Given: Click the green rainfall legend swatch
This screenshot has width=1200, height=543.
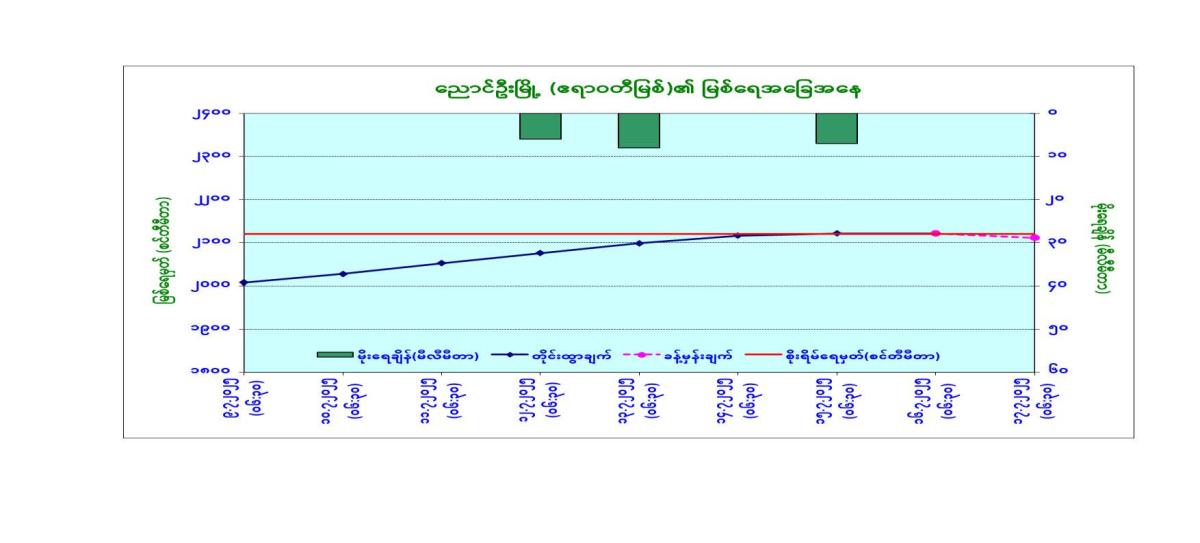Looking at the screenshot, I should click(334, 354).
